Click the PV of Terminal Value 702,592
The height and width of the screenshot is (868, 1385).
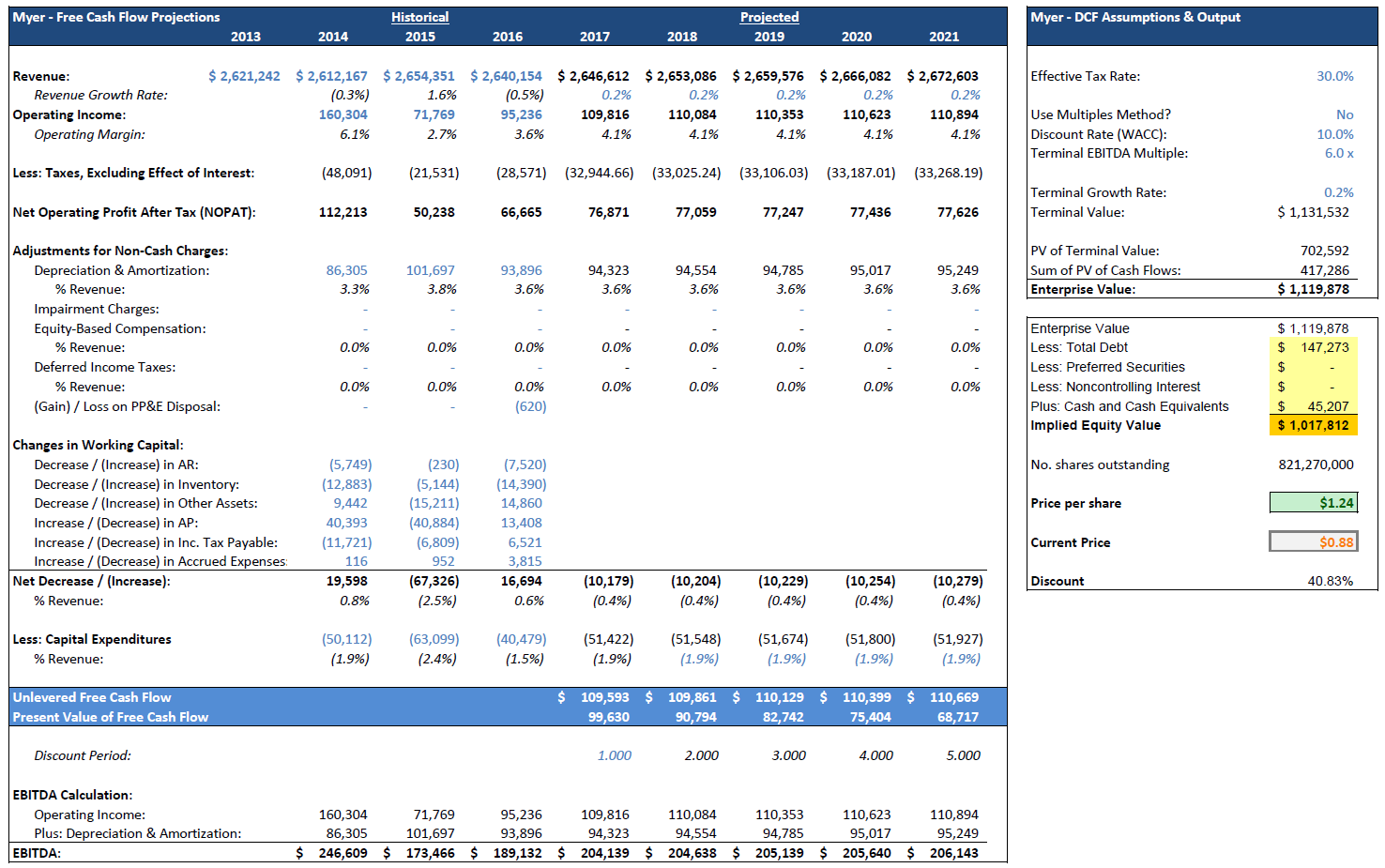pos(1324,251)
